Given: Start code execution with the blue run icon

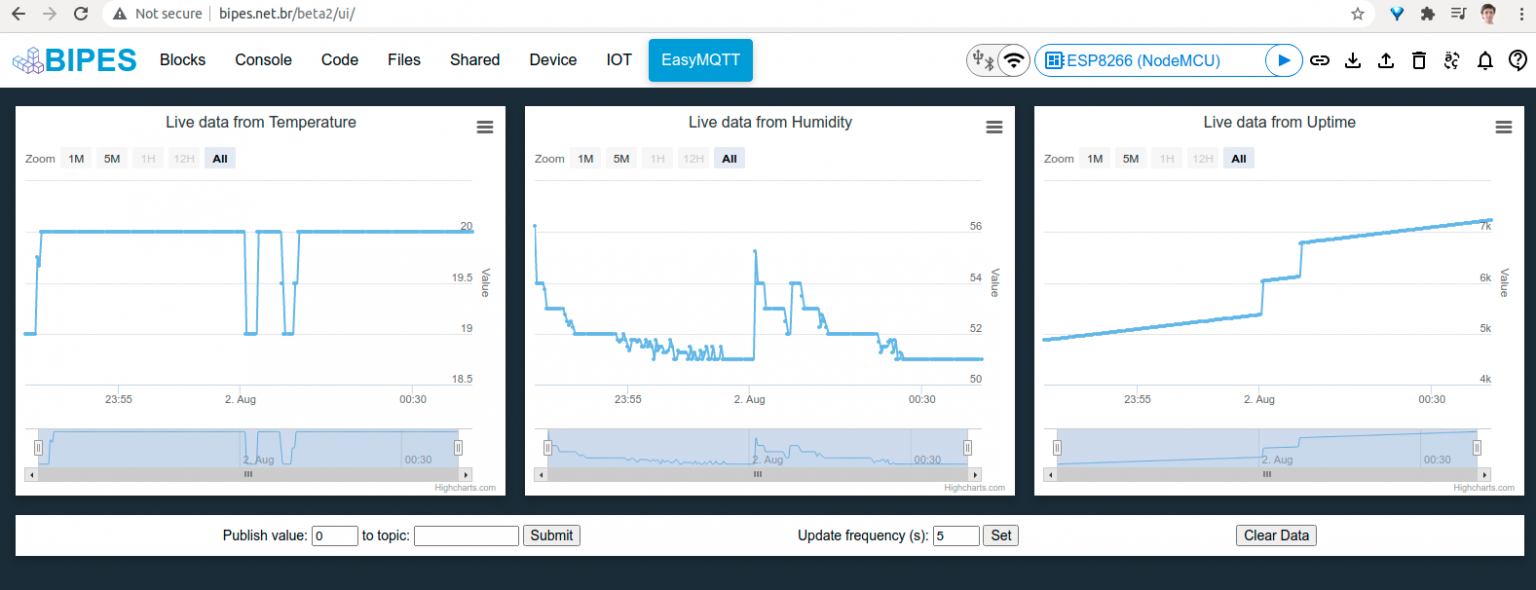Looking at the screenshot, I should tap(1284, 60).
